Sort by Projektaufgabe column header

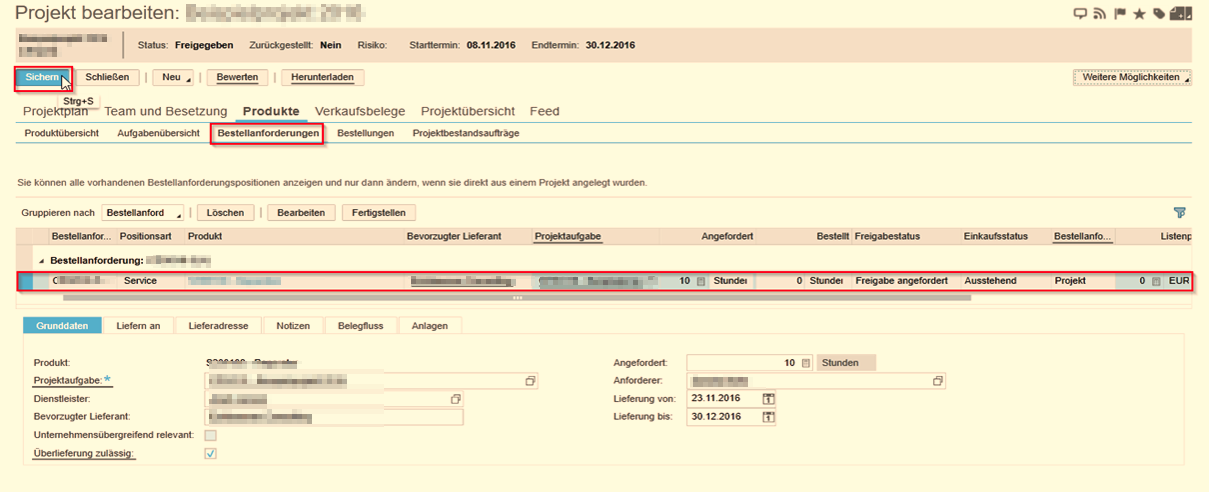point(568,236)
